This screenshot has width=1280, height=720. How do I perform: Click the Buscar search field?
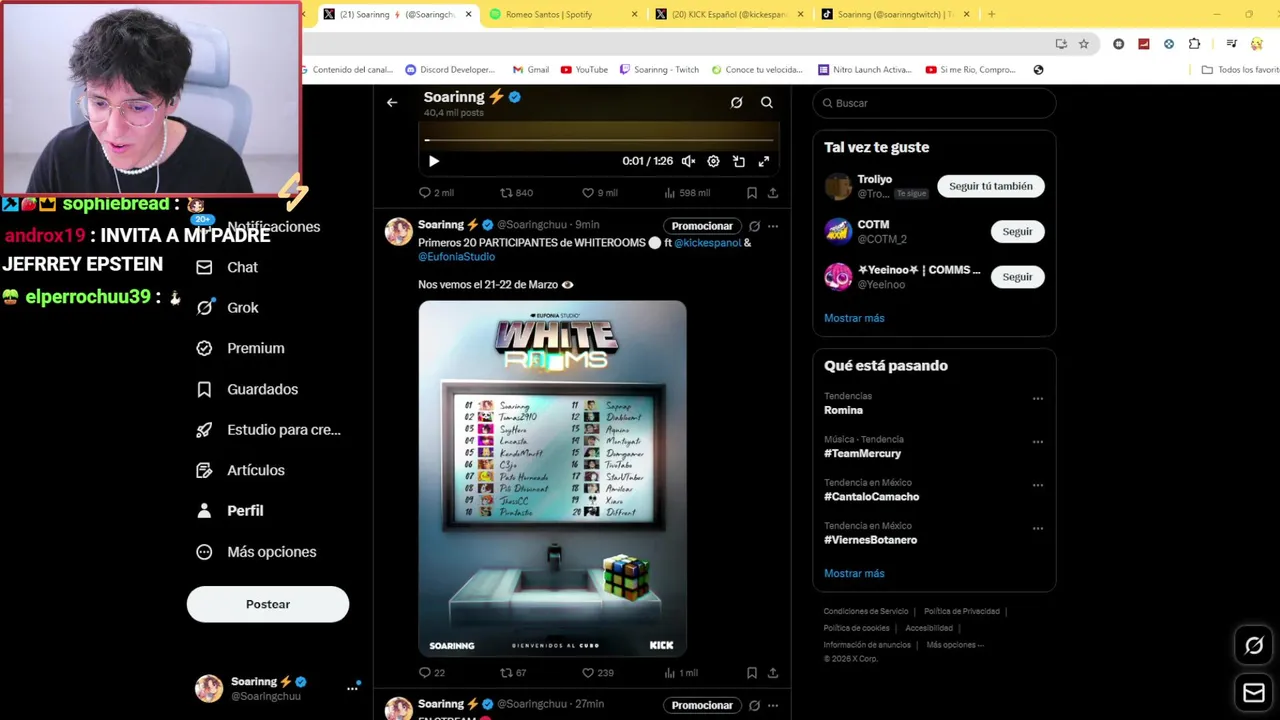pos(934,103)
